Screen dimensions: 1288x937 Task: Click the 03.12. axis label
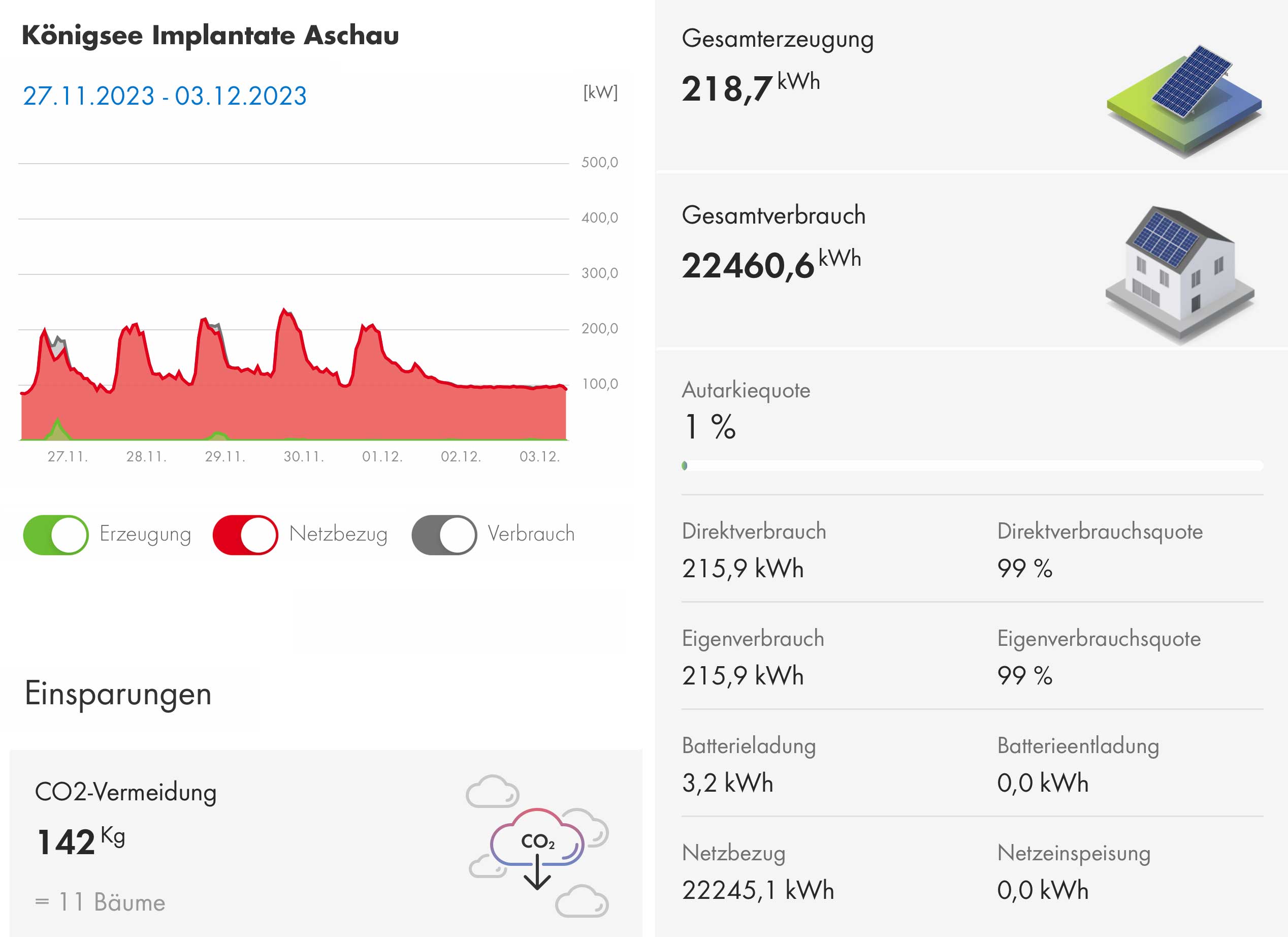pyautogui.click(x=539, y=457)
